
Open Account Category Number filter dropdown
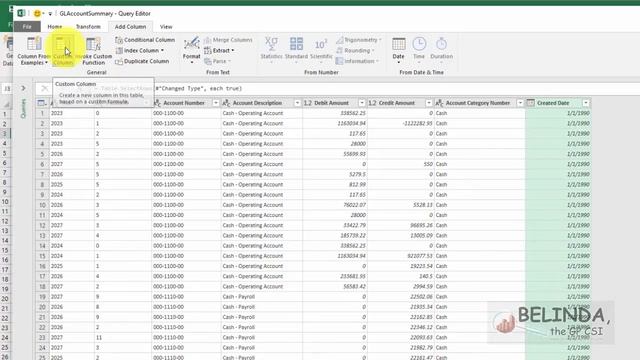520,103
